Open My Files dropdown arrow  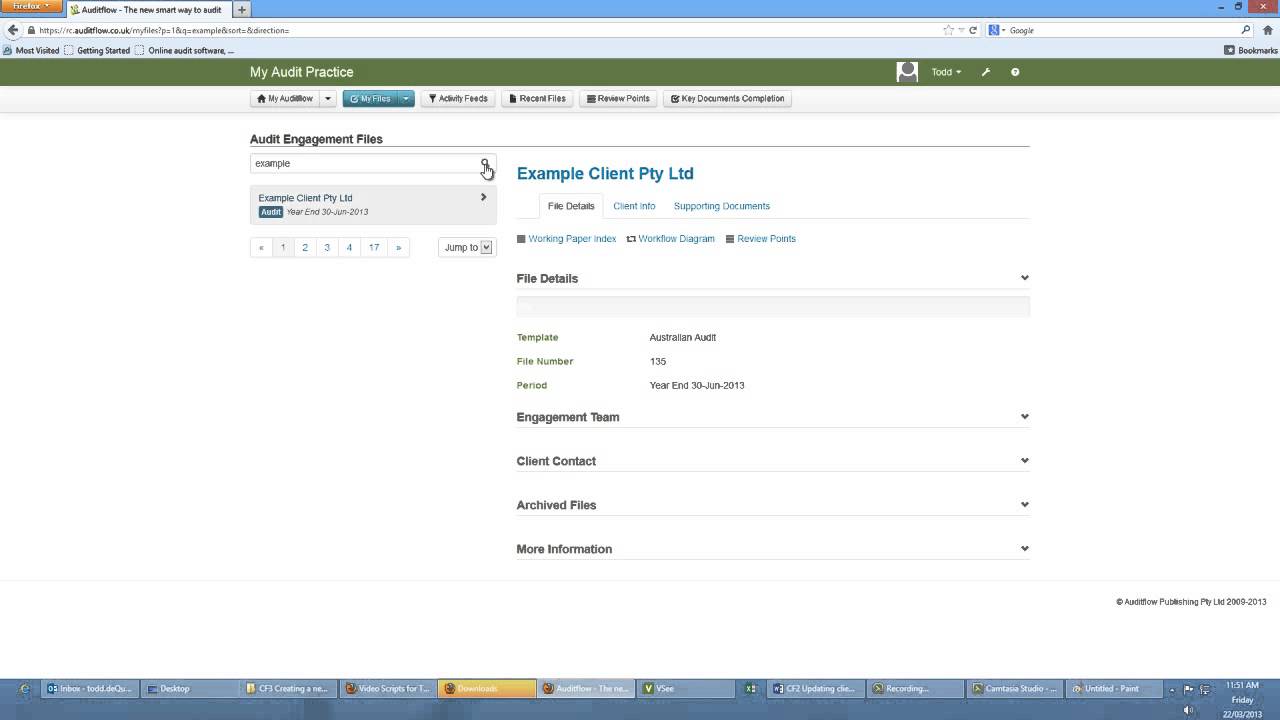pyautogui.click(x=406, y=98)
